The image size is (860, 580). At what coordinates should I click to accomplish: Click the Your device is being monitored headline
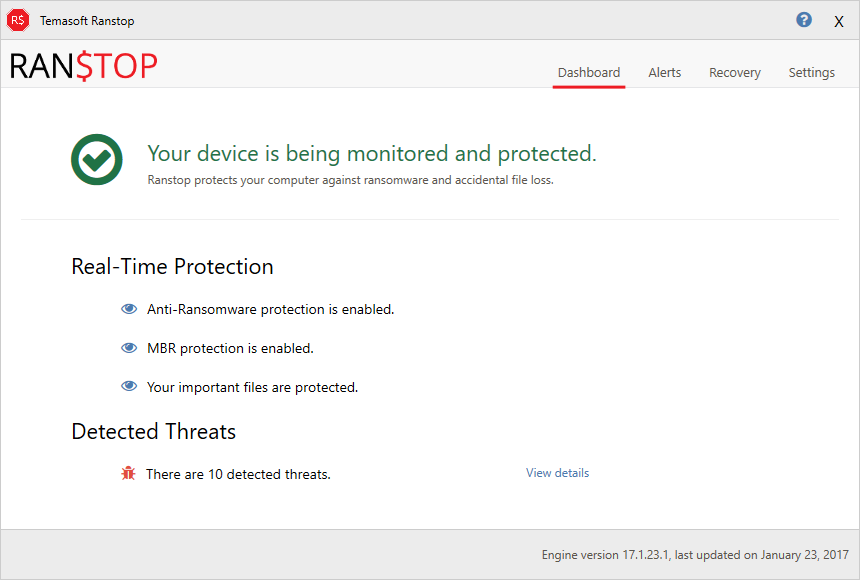coord(372,154)
